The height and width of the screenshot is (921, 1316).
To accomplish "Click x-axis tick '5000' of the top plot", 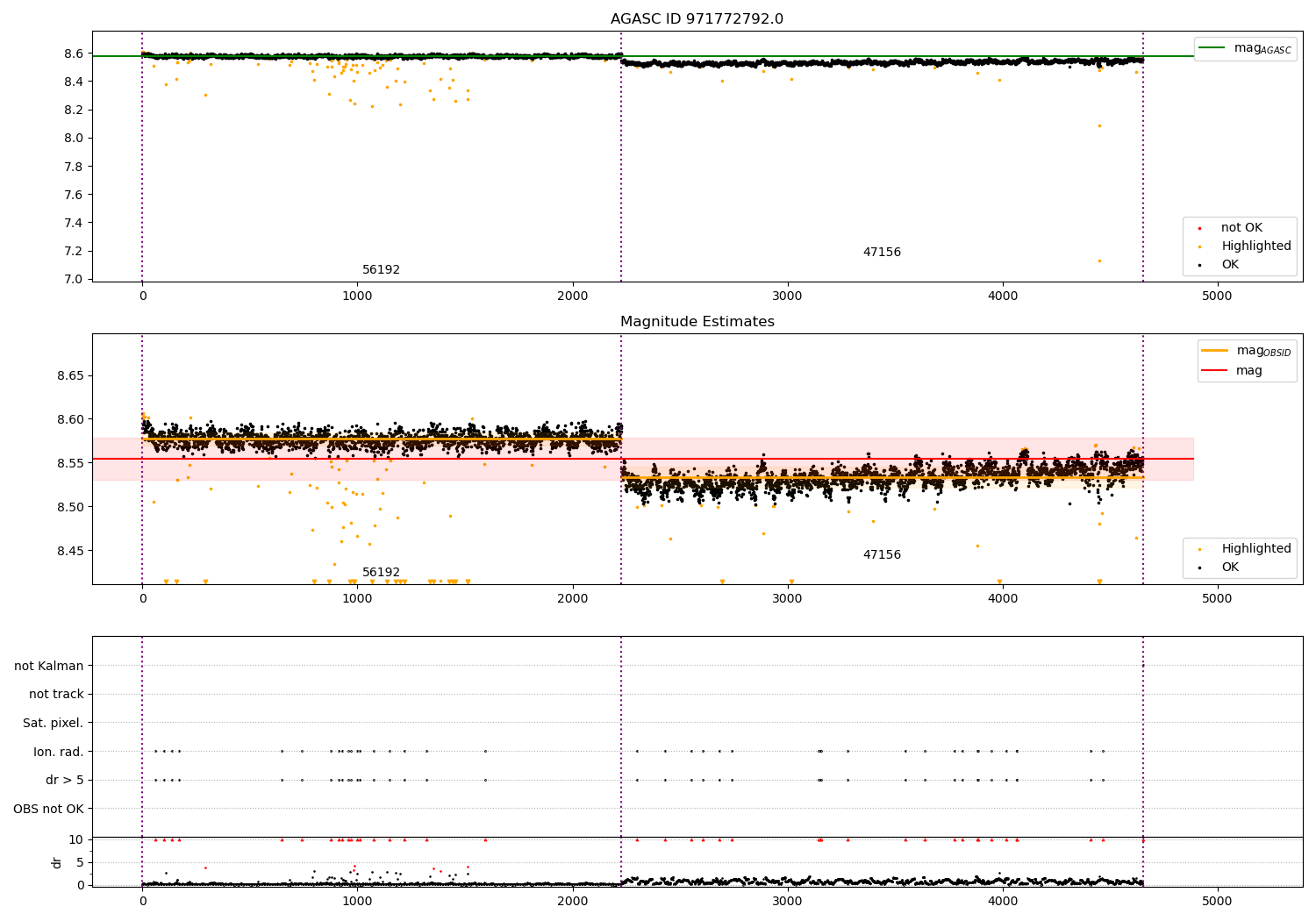I will click(x=1217, y=296).
